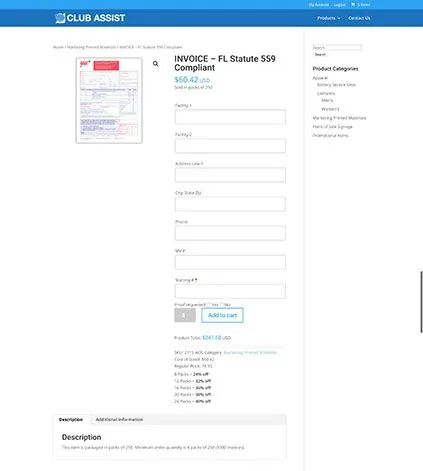Image resolution: width=423 pixels, height=471 pixels.
Task: Select Yes for Proof requested
Action: pos(209,304)
